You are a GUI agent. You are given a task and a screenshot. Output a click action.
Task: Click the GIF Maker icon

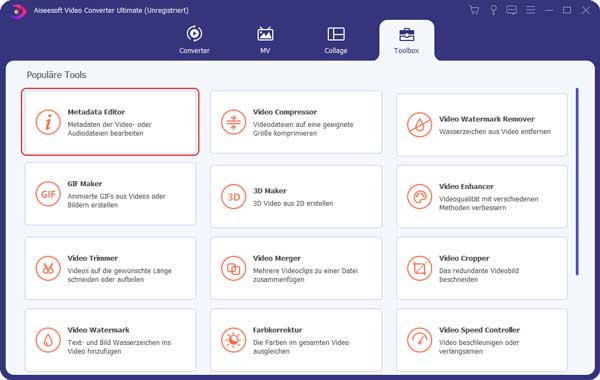[x=48, y=194]
